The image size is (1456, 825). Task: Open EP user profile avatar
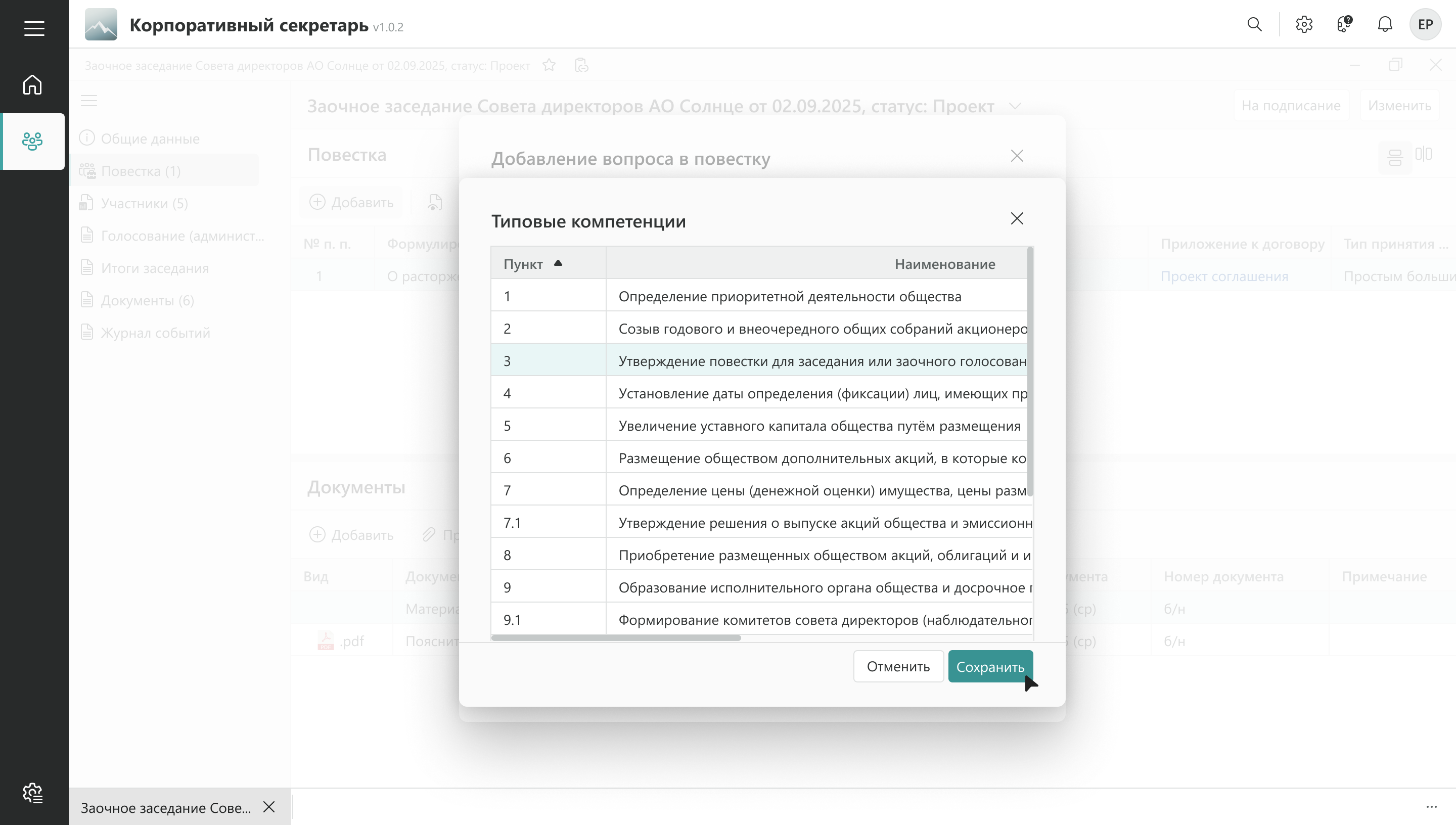(1425, 24)
